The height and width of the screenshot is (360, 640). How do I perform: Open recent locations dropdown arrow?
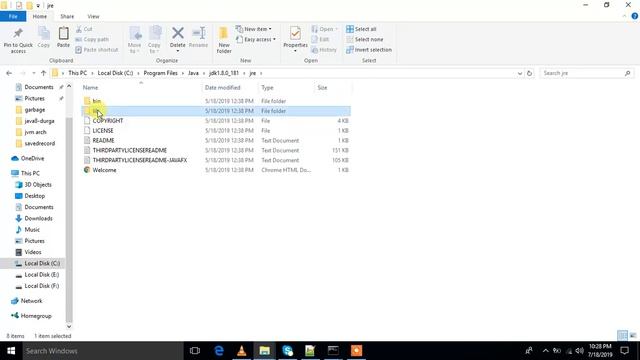[x=33, y=73]
